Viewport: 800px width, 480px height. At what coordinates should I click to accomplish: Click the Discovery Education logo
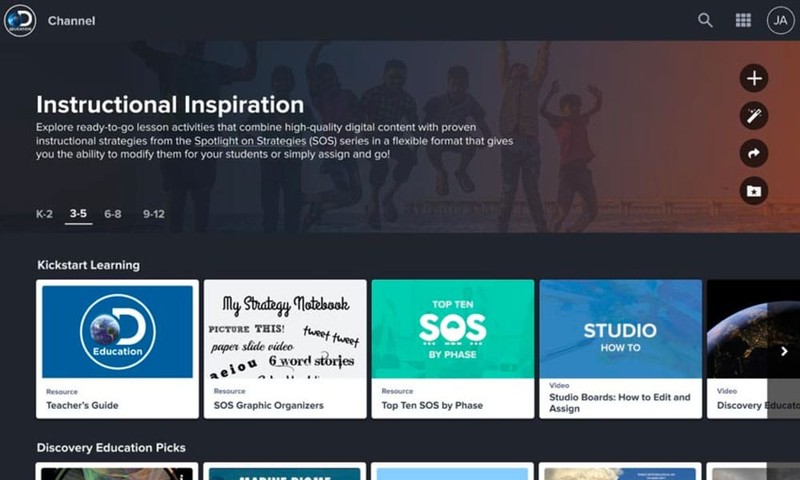(x=20, y=20)
